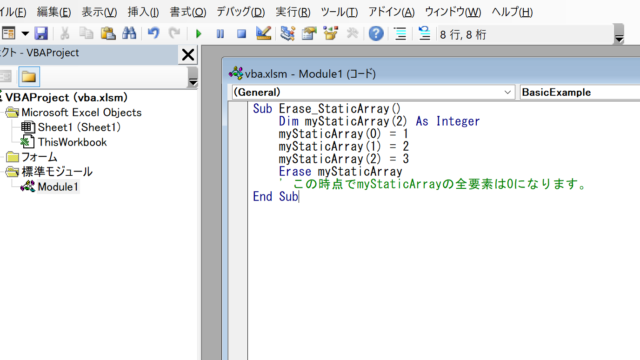640x360 pixels.
Task: Select VBAProject (vba.xlsm) root node
Action: click(66, 98)
